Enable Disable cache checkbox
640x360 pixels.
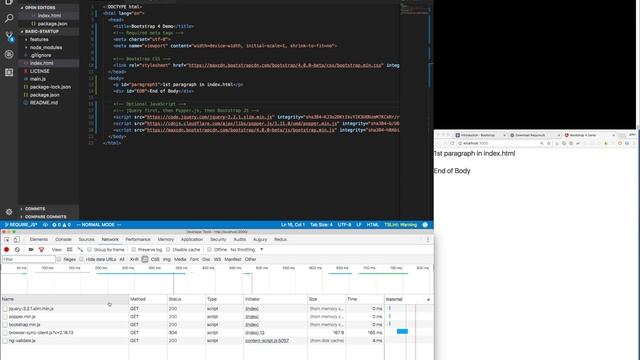[x=168, y=249]
